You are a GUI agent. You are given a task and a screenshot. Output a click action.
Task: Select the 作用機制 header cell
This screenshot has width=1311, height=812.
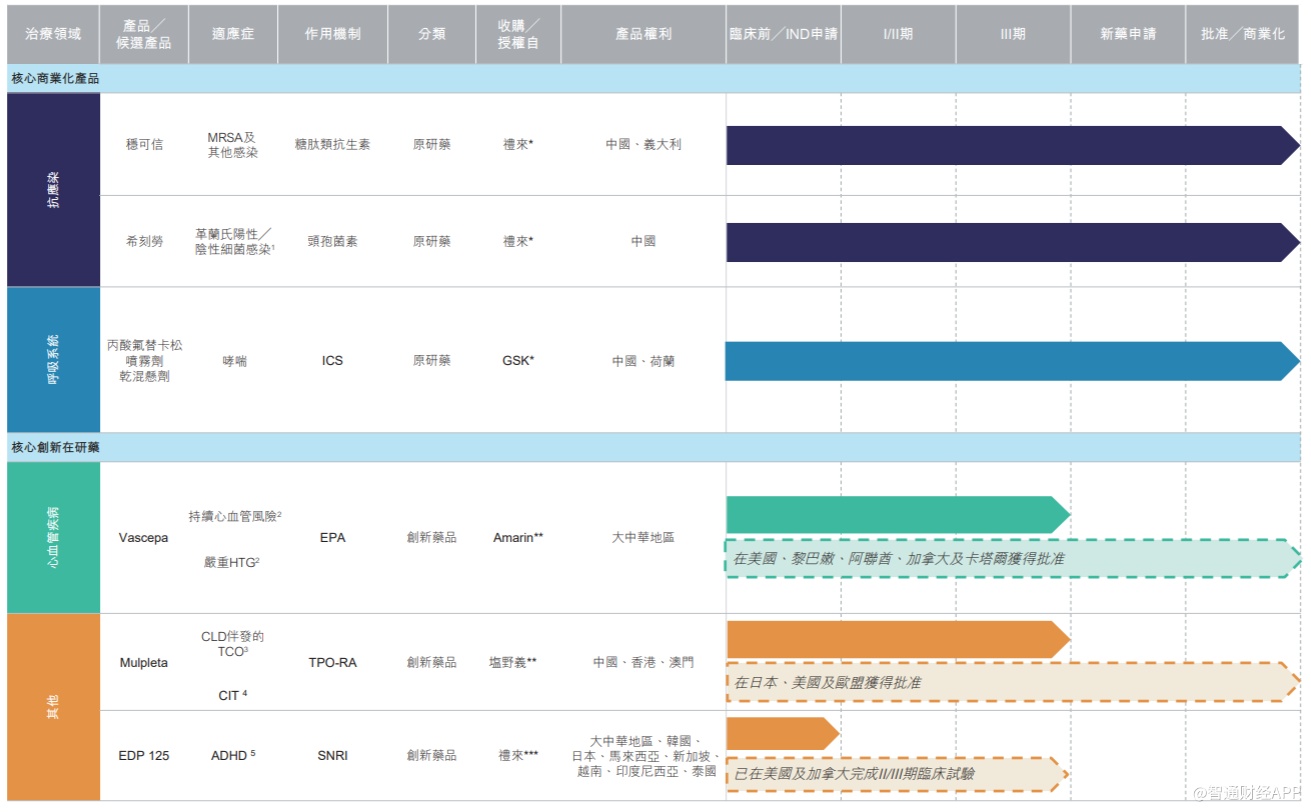(333, 34)
